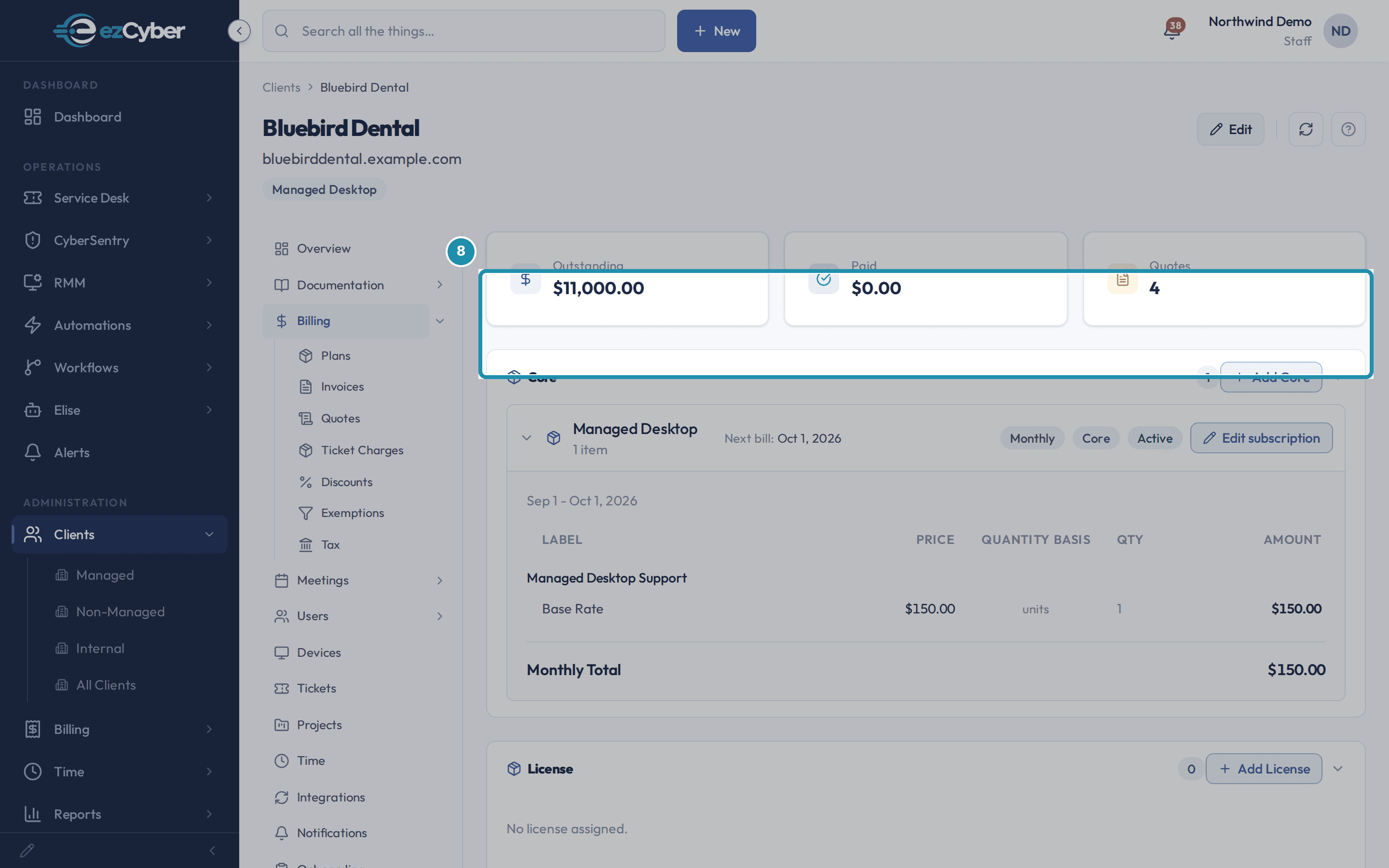The image size is (1389, 868).
Task: Click the Quotes count card
Action: tap(1224, 279)
